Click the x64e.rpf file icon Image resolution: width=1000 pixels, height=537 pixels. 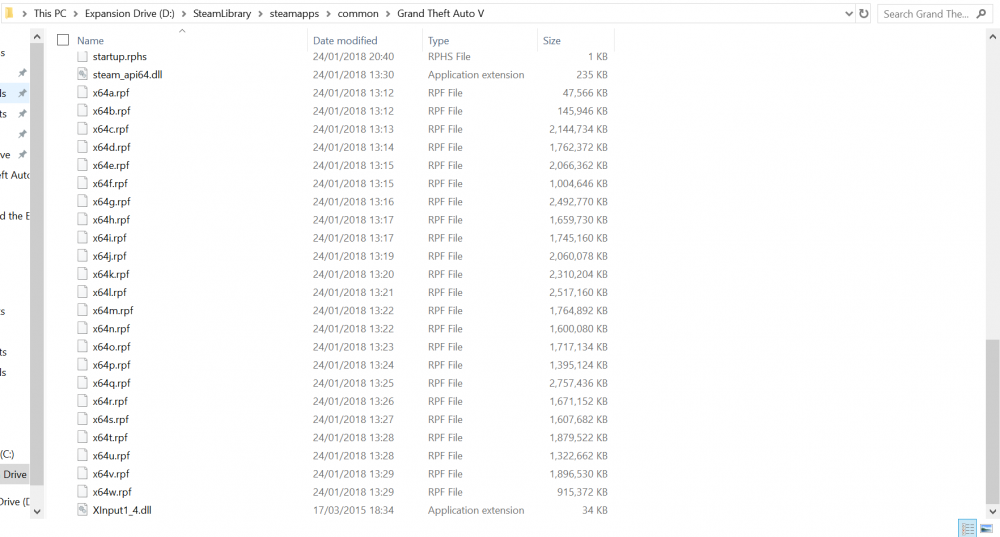point(82,165)
